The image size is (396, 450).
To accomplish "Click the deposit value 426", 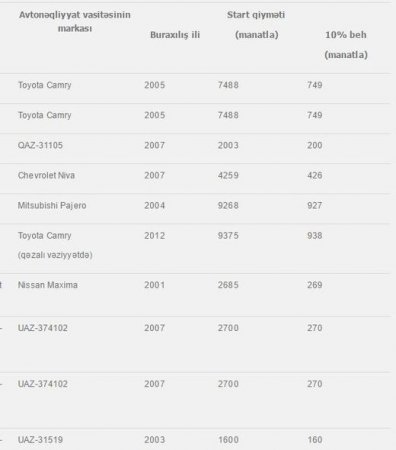I will [315, 175].
